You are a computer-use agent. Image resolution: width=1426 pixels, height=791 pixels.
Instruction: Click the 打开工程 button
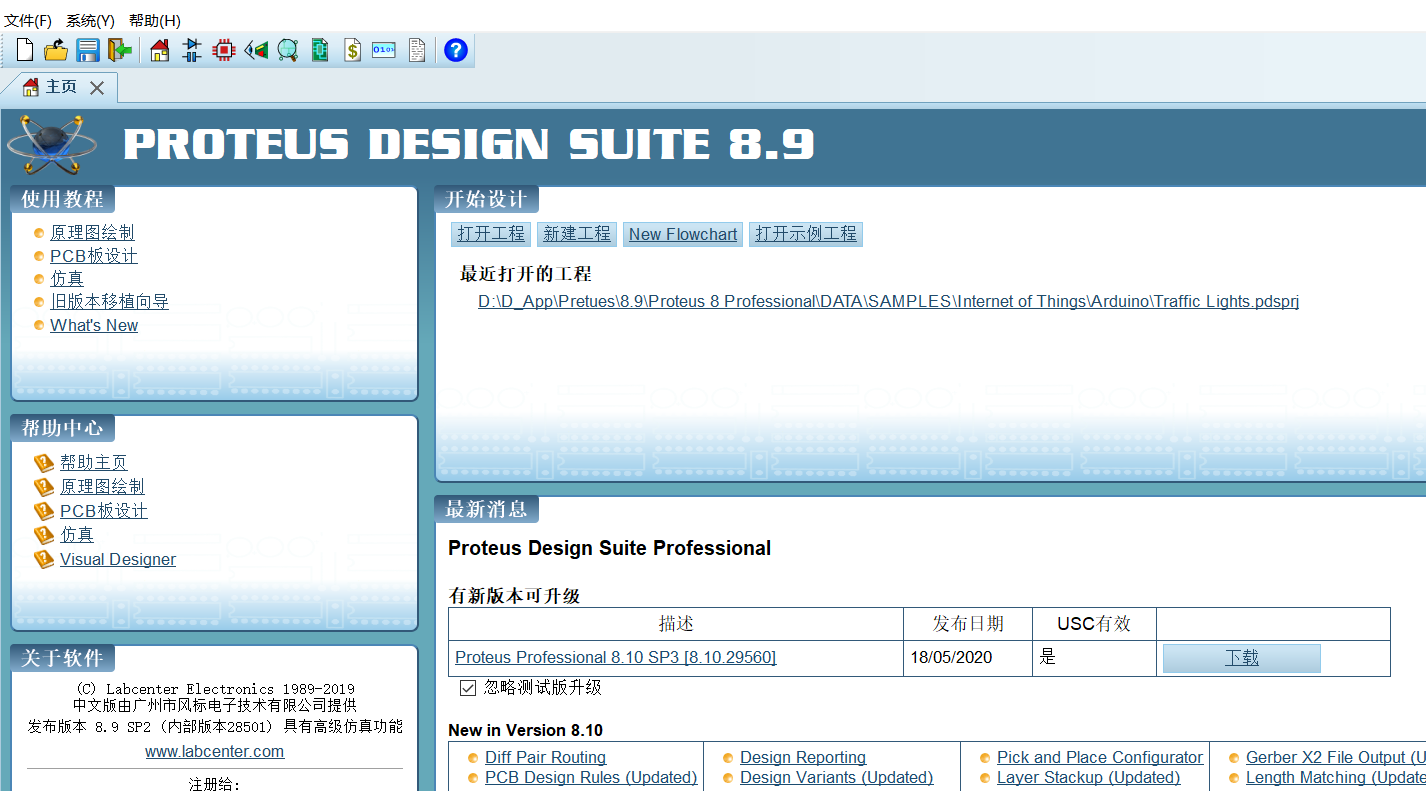click(x=491, y=234)
